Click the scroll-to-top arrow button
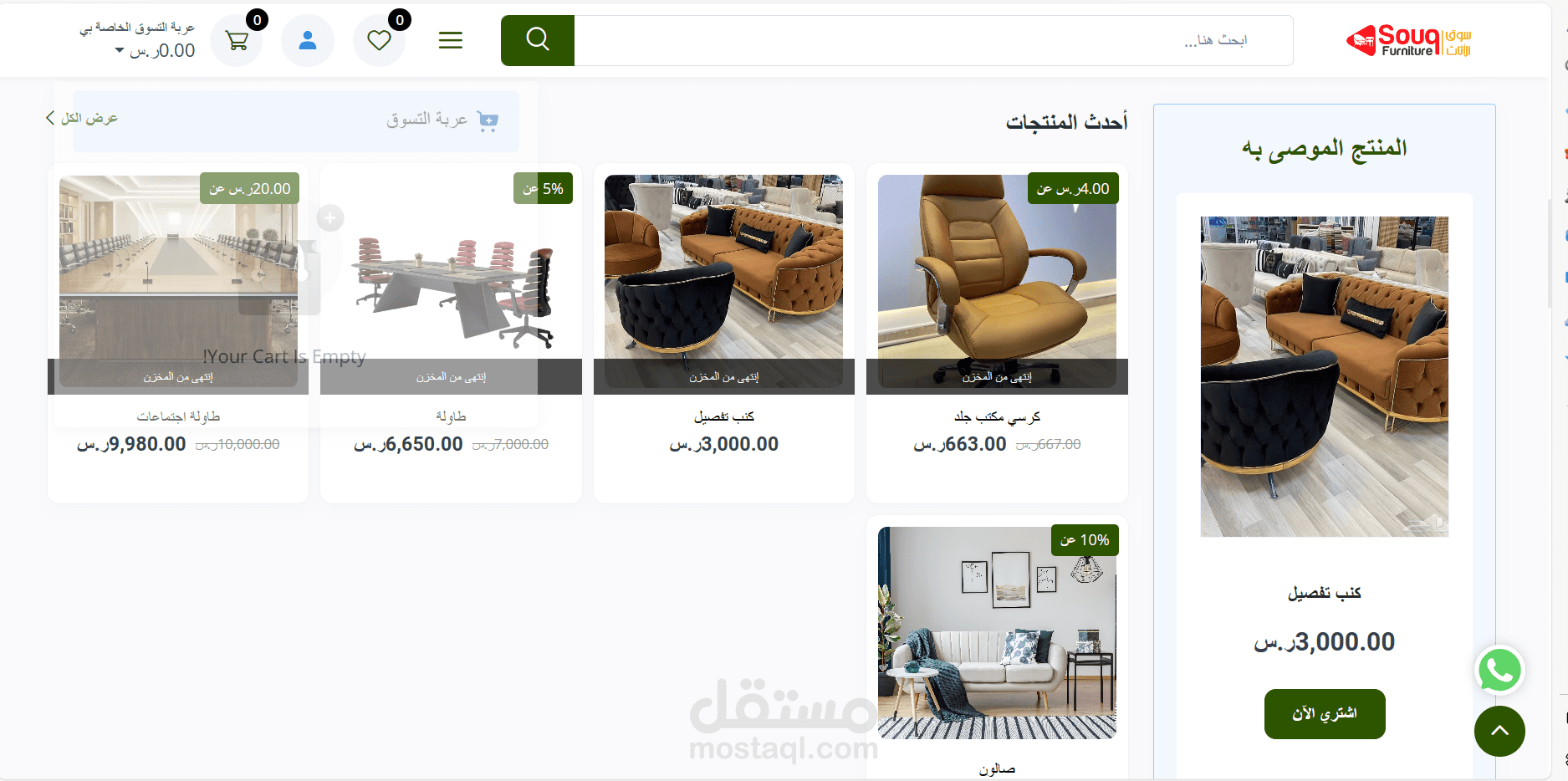The height and width of the screenshot is (781, 1568). tap(1499, 731)
